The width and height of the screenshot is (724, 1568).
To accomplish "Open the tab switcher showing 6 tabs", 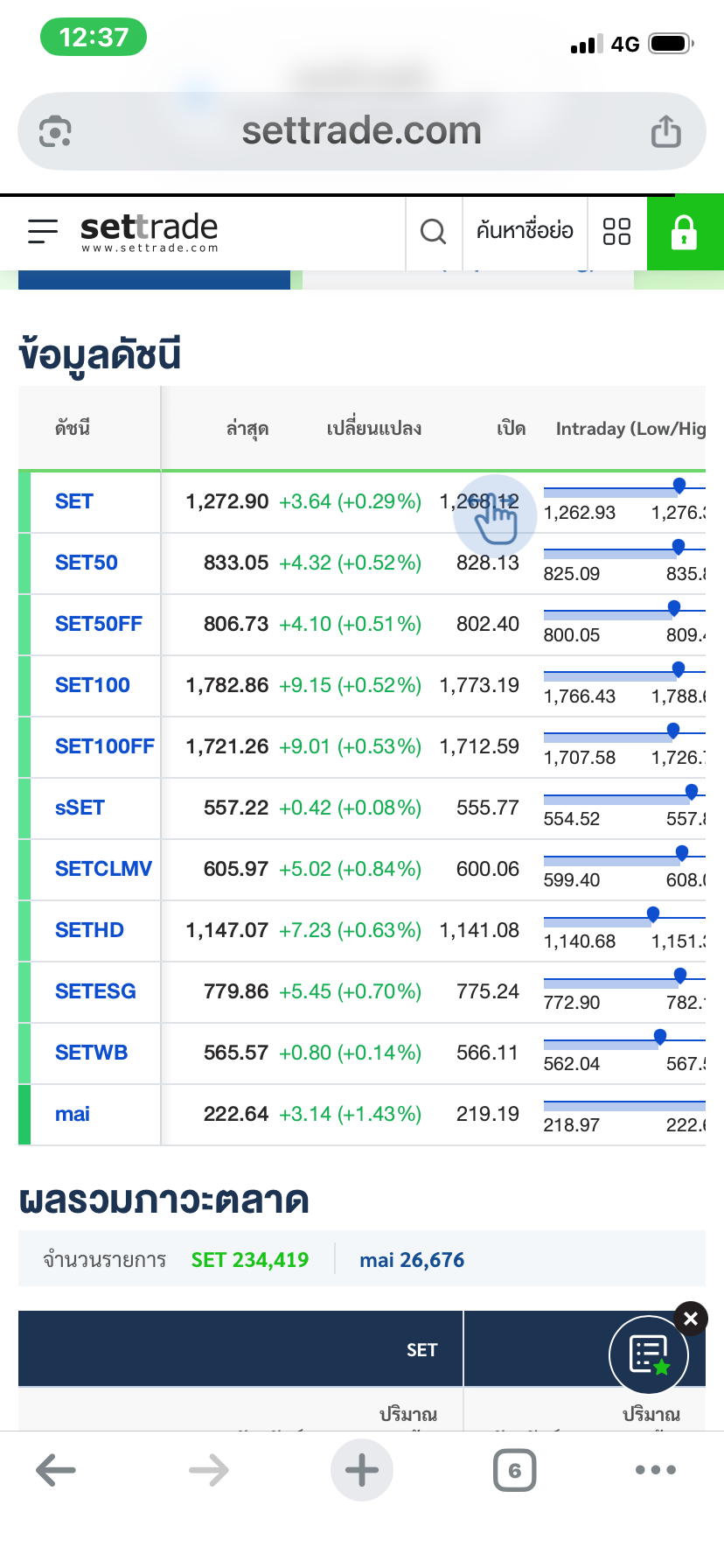I will (x=514, y=1470).
